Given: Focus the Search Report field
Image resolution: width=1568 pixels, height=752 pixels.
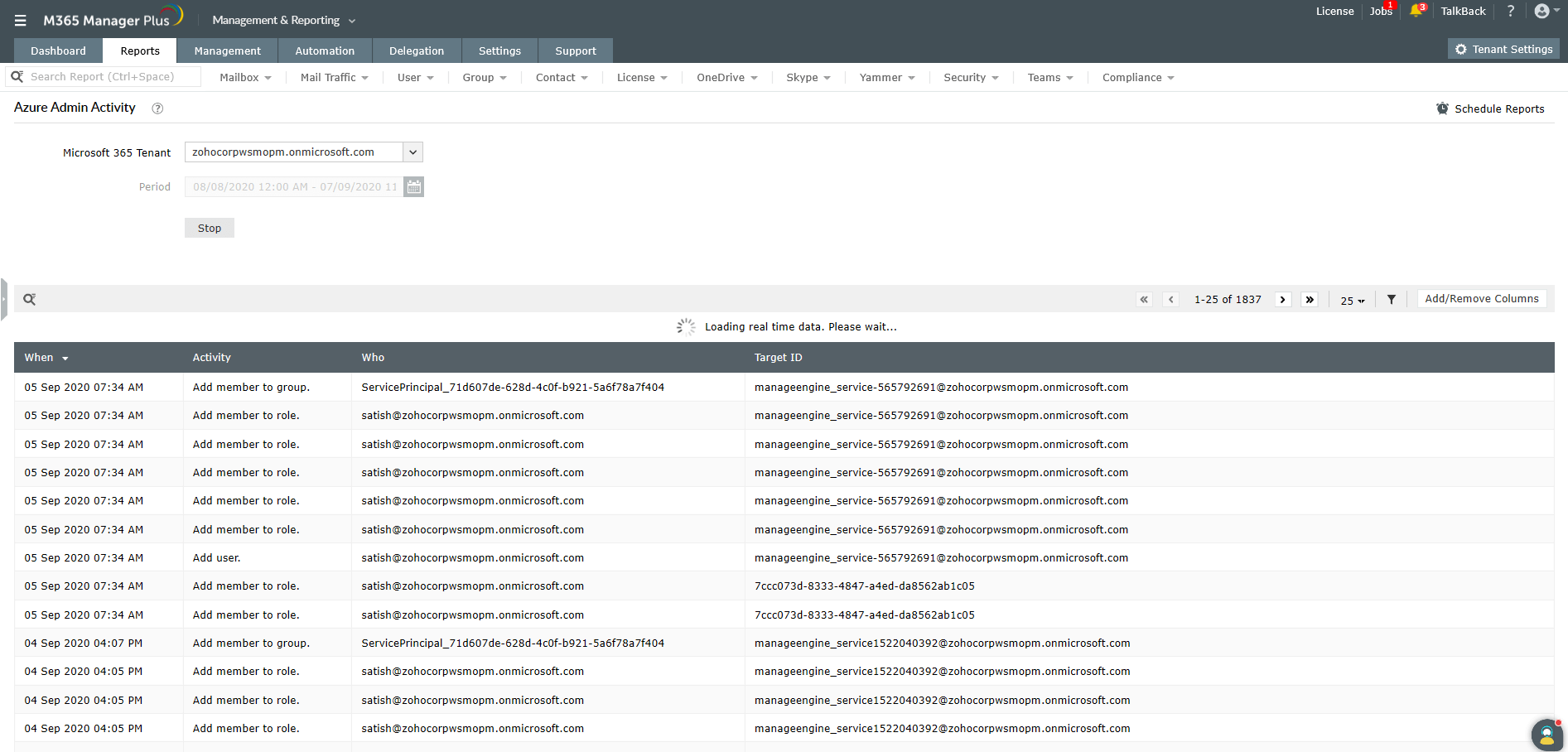Looking at the screenshot, I should click(x=104, y=76).
